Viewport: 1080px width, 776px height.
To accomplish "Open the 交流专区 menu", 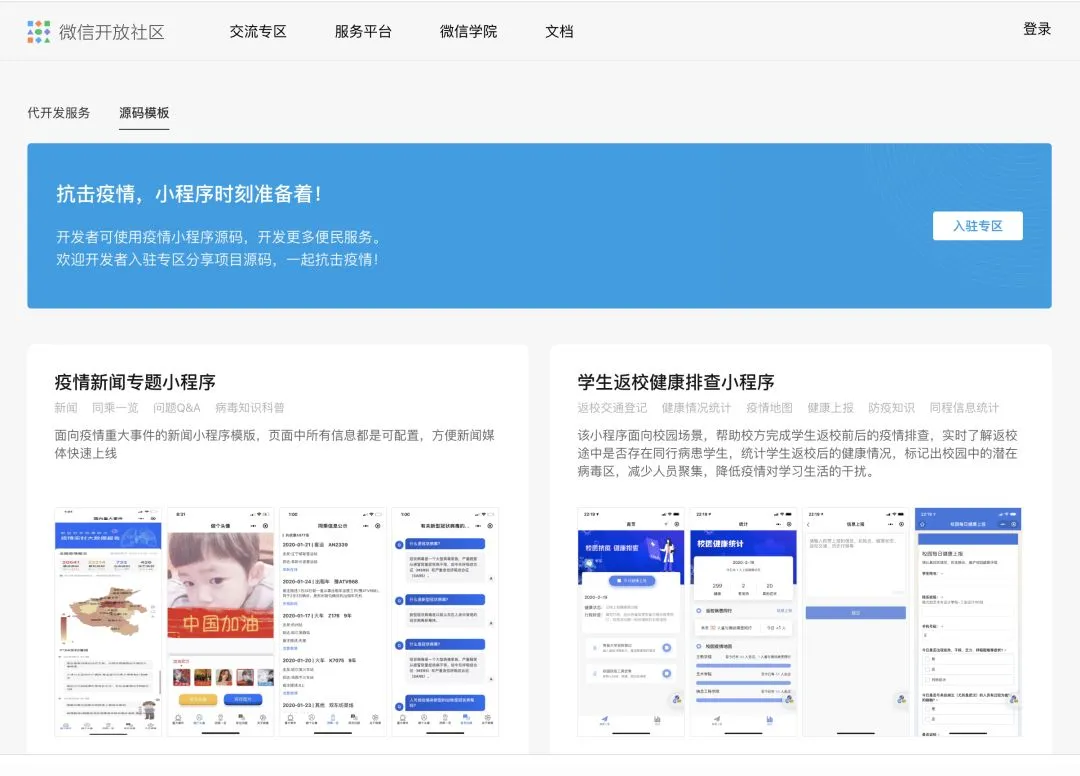I will [258, 32].
